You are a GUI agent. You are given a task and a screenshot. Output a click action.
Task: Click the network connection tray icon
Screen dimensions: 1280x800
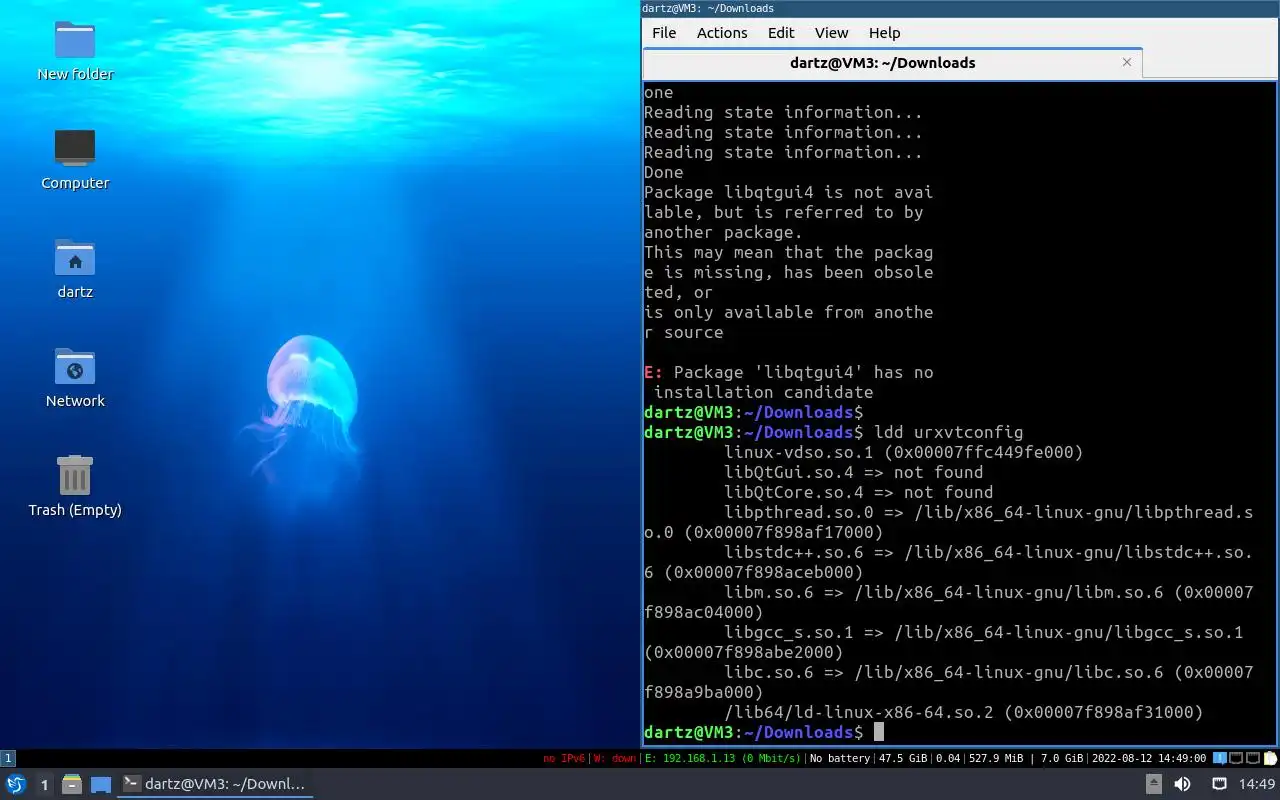click(x=1219, y=784)
